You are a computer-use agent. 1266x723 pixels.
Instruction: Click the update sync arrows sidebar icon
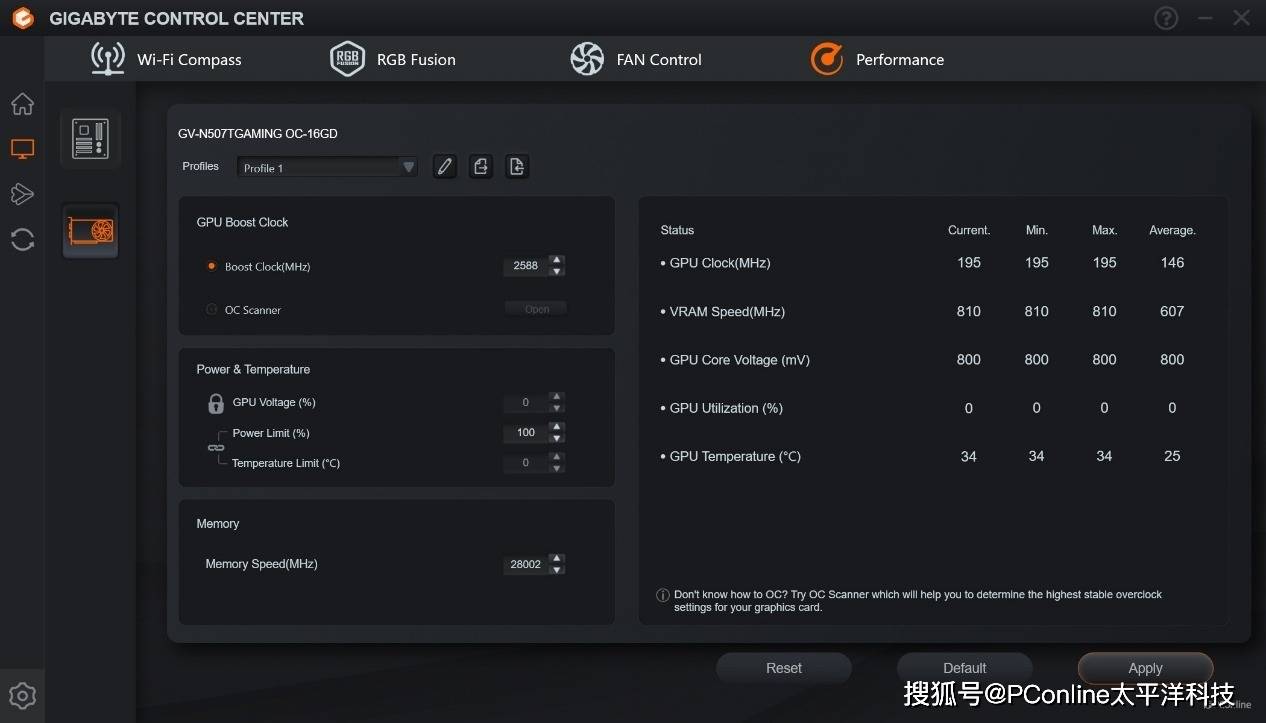pos(22,239)
